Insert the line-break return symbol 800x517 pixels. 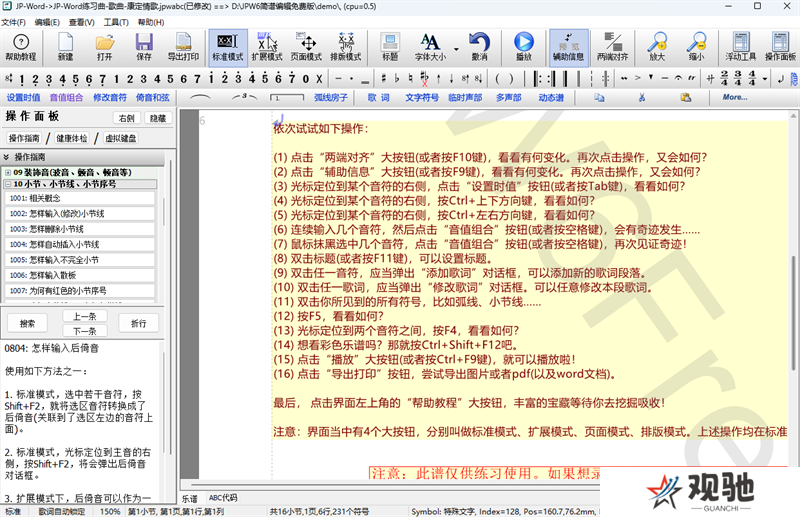point(781,78)
